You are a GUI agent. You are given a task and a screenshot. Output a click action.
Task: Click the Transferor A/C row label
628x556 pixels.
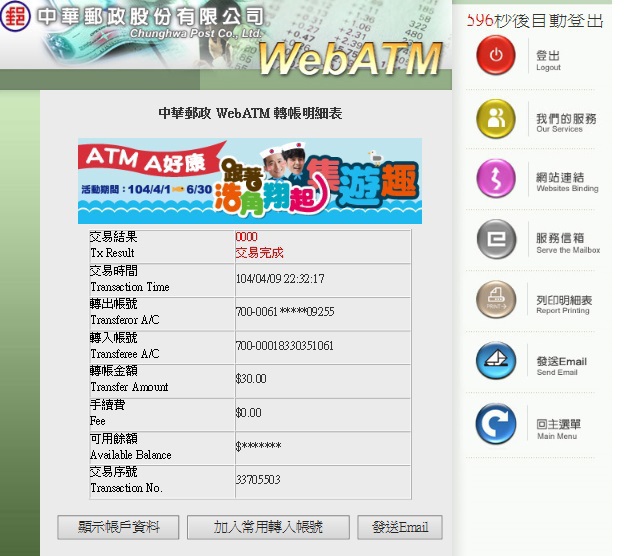click(x=125, y=312)
